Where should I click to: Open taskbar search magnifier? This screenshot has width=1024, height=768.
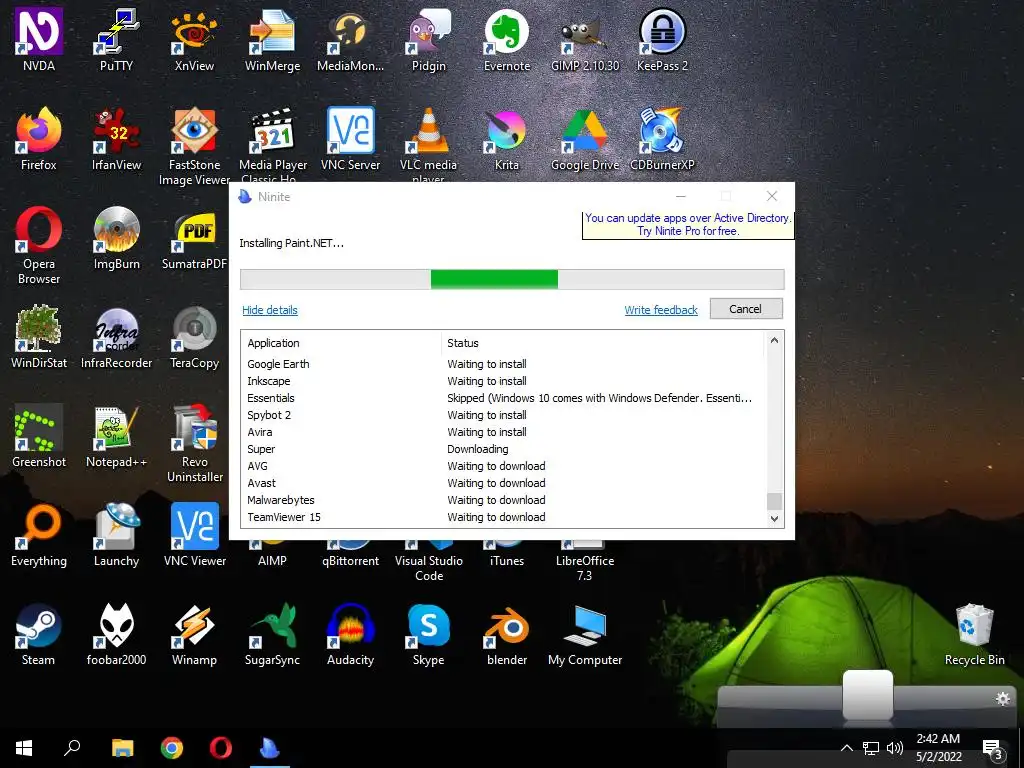pyautogui.click(x=72, y=748)
